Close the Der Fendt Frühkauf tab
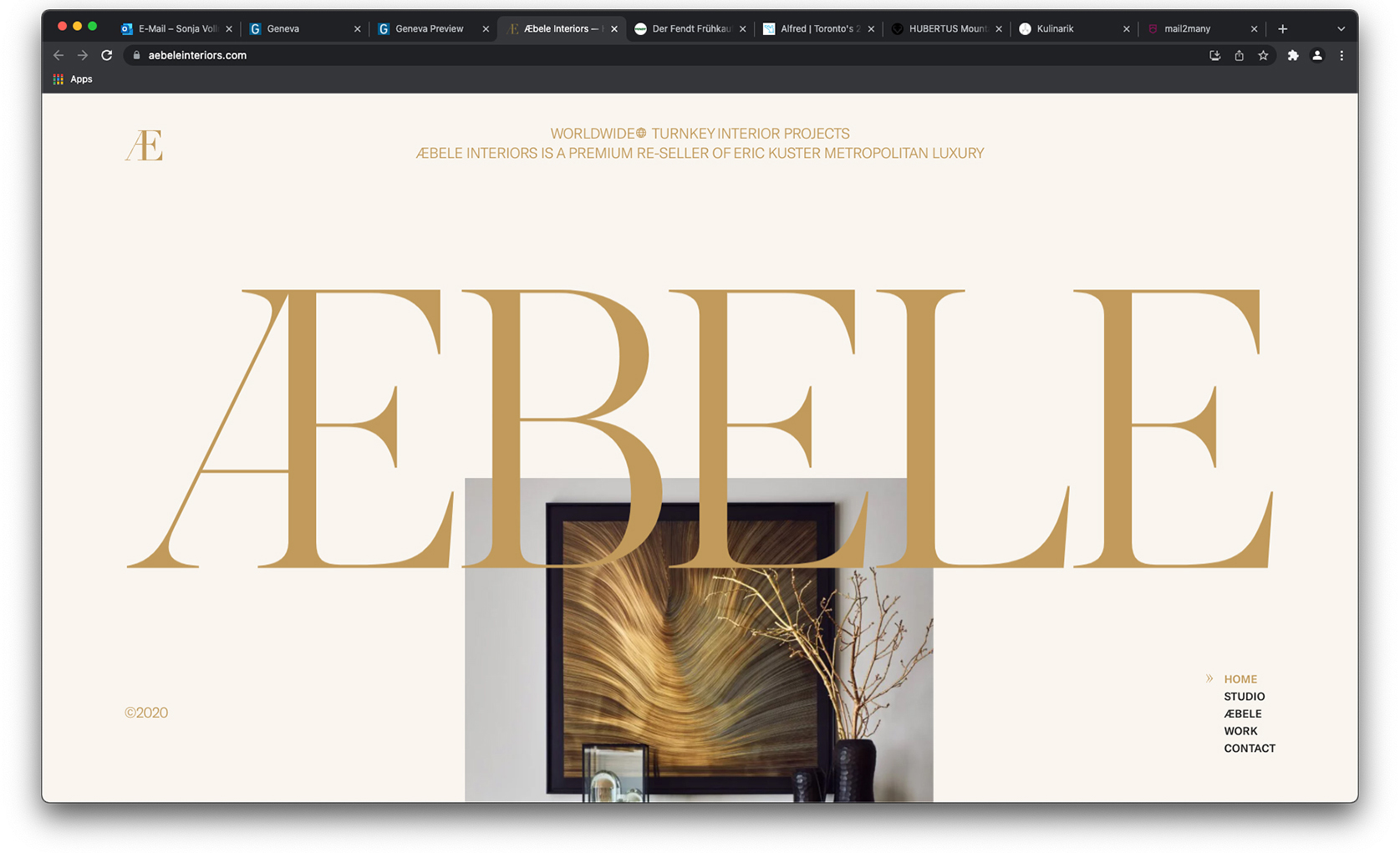Screen dimensions: 1400x853 (x=742, y=28)
